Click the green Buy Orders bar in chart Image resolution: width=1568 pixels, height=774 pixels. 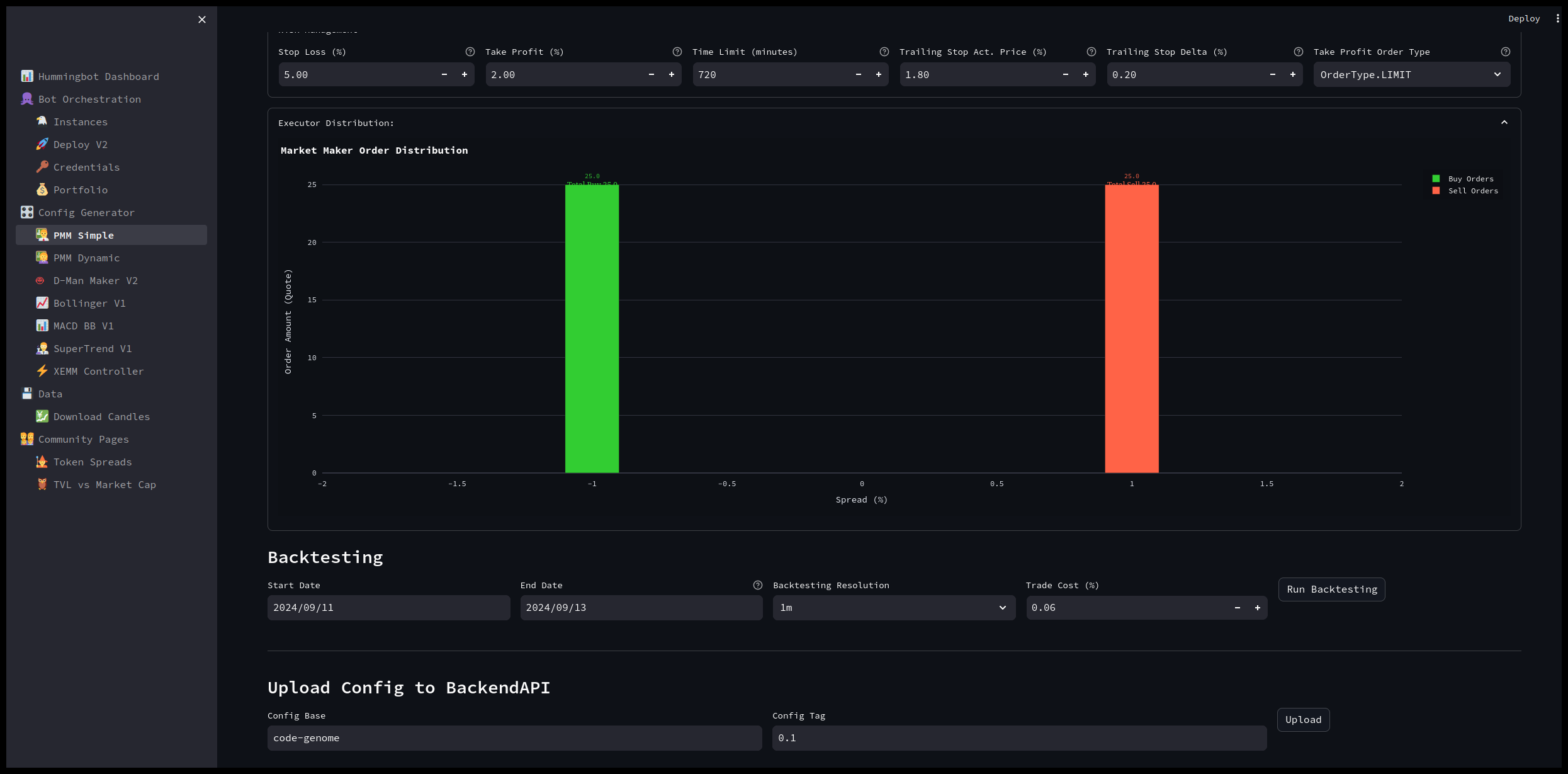pyautogui.click(x=592, y=327)
